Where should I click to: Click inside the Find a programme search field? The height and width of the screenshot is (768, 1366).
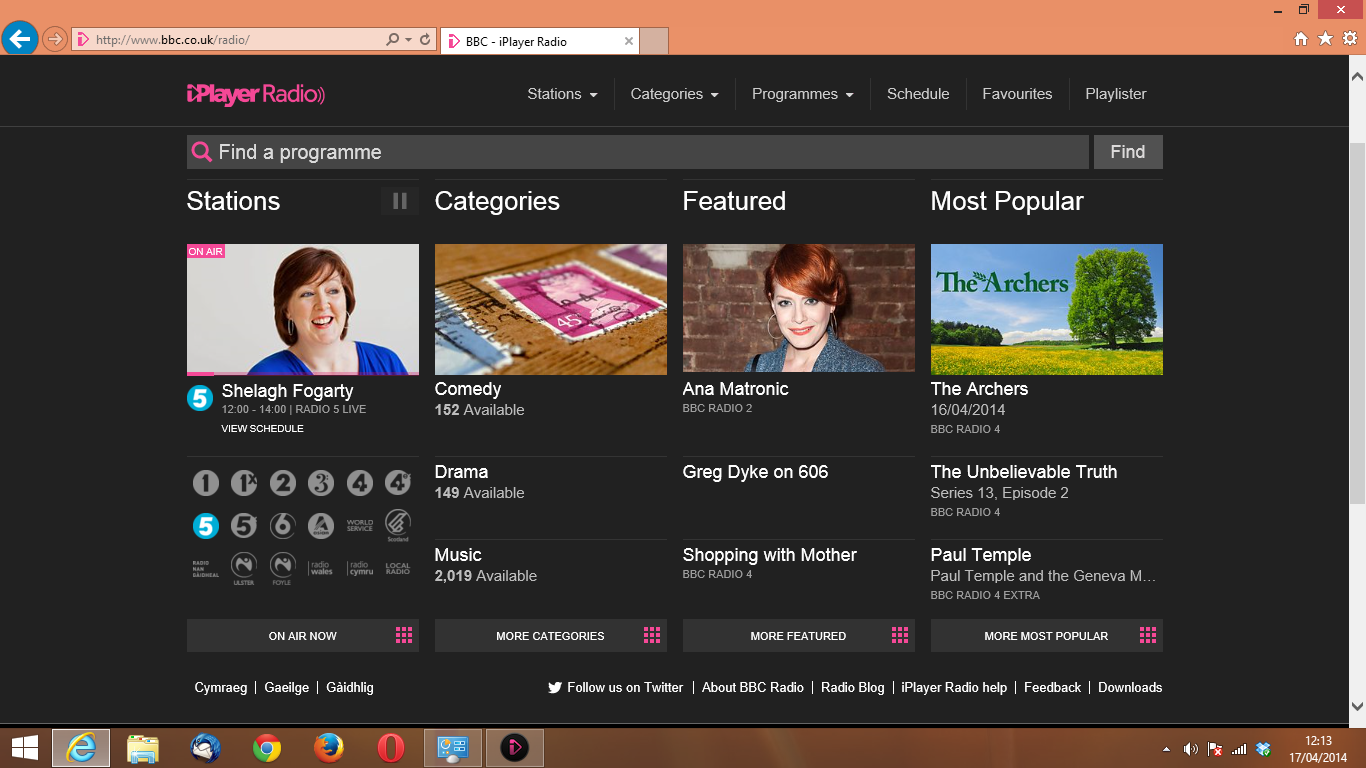click(600, 152)
